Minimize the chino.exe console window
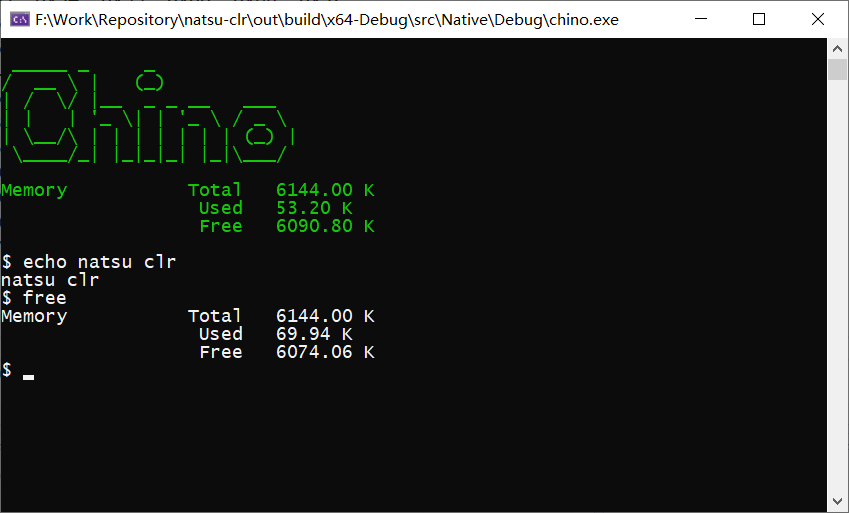The width and height of the screenshot is (849, 513). (x=711, y=19)
